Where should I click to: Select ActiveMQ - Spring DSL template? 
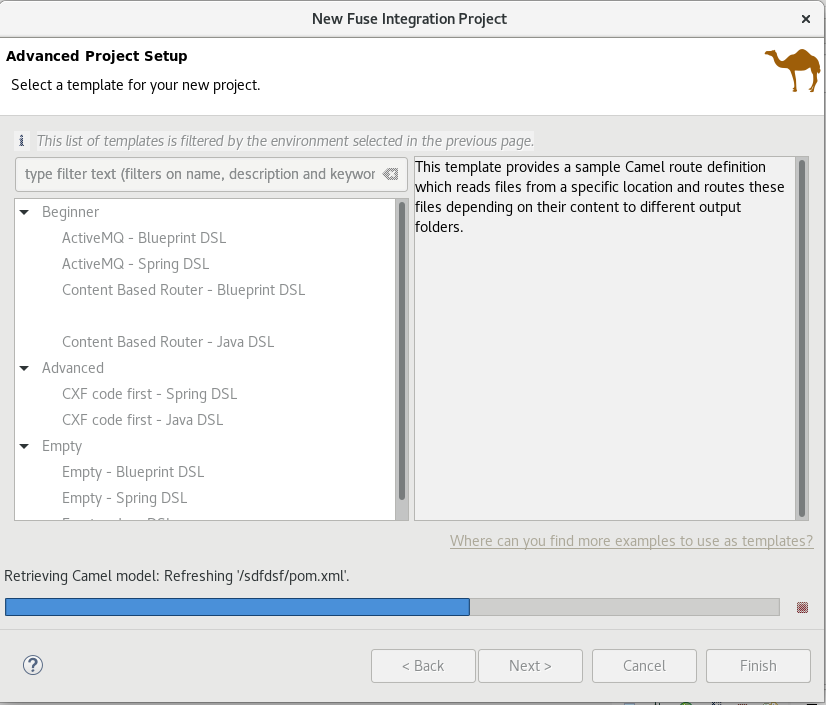pyautogui.click(x=135, y=264)
